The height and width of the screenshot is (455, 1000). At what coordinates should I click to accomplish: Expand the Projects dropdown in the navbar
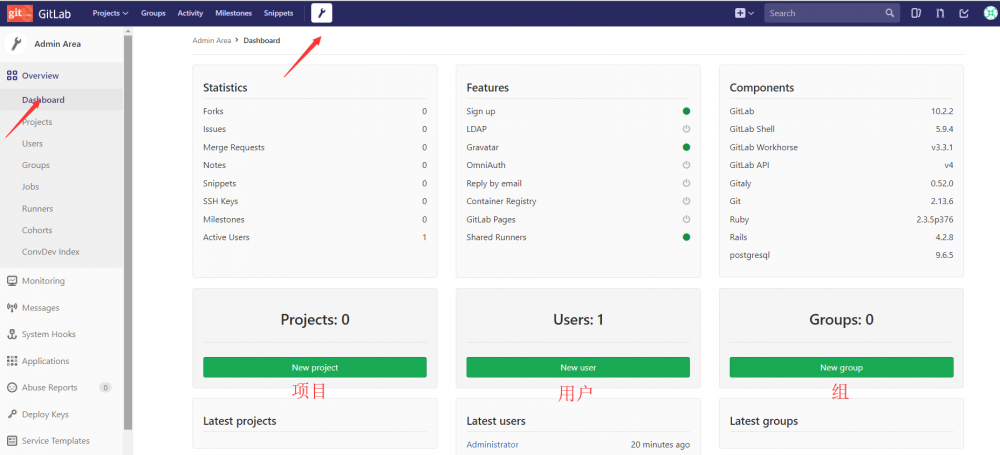point(110,13)
